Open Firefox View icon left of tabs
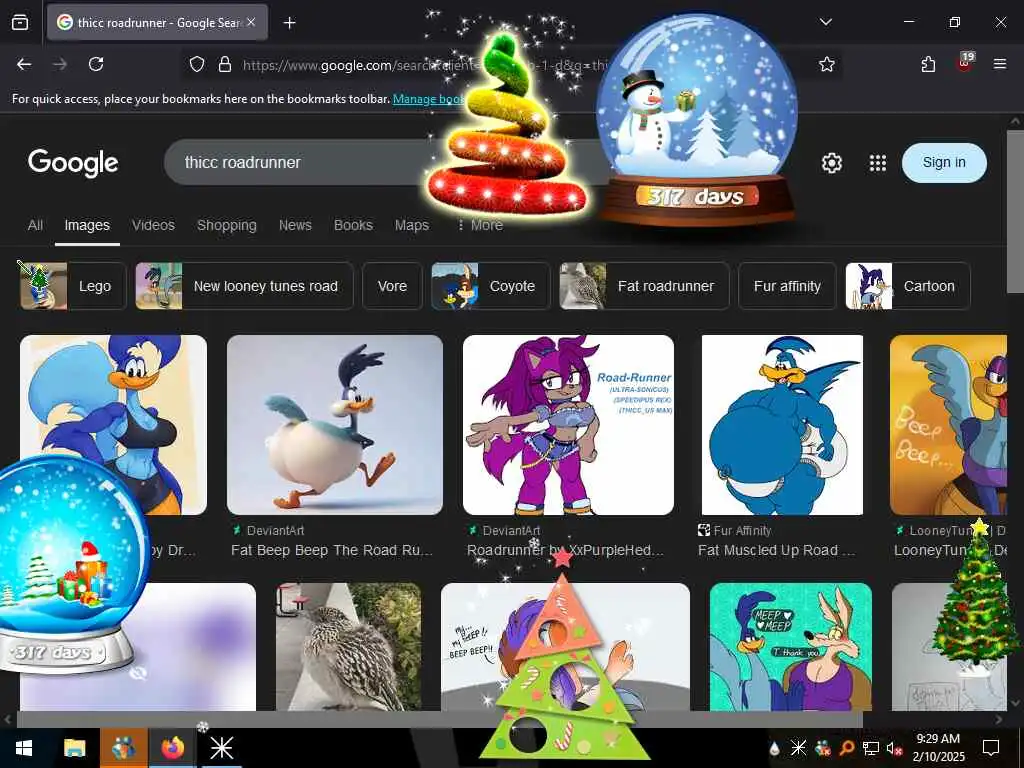Image resolution: width=1024 pixels, height=768 pixels. tap(20, 22)
